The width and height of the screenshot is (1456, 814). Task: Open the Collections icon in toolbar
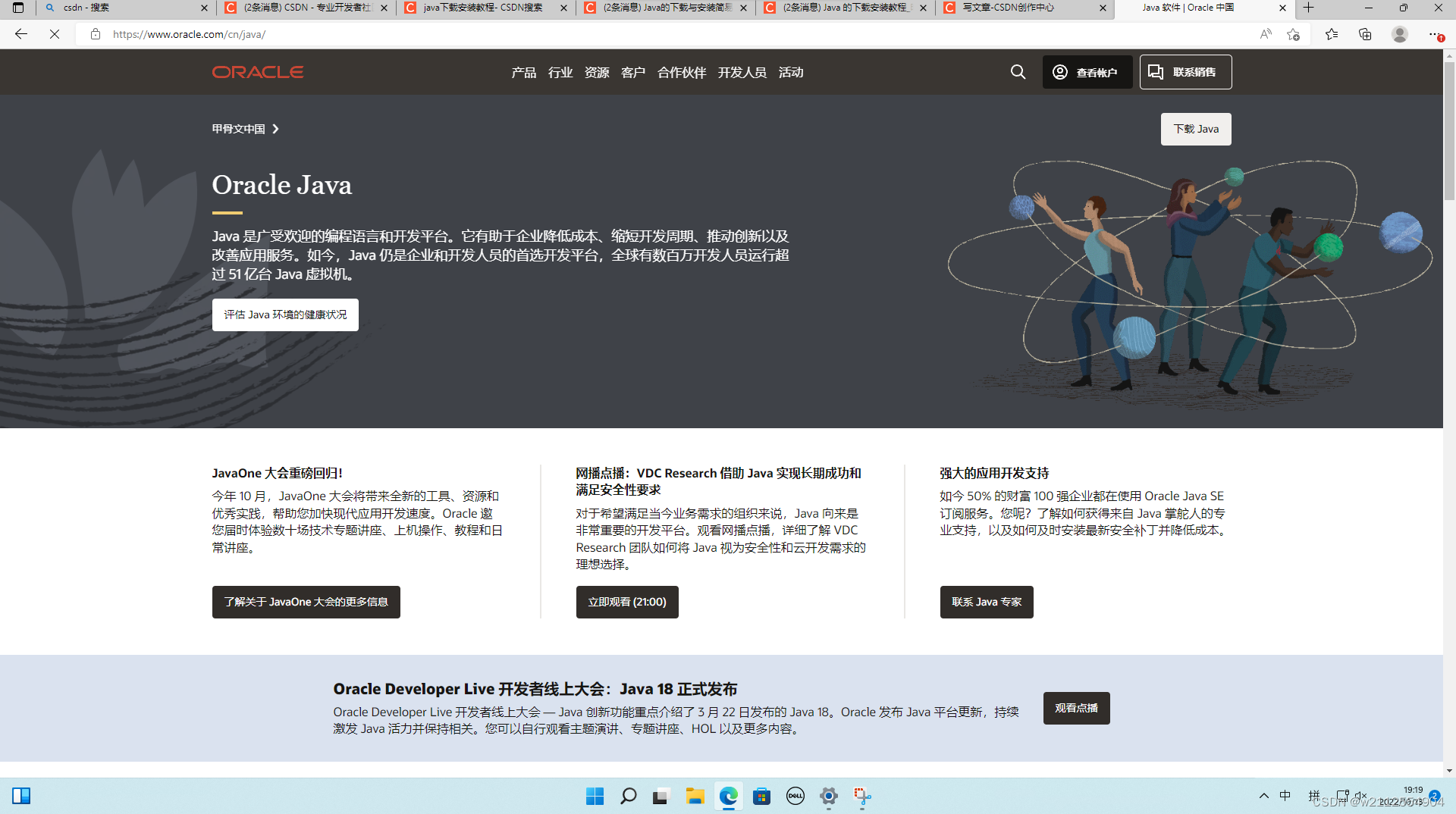click(x=1365, y=34)
